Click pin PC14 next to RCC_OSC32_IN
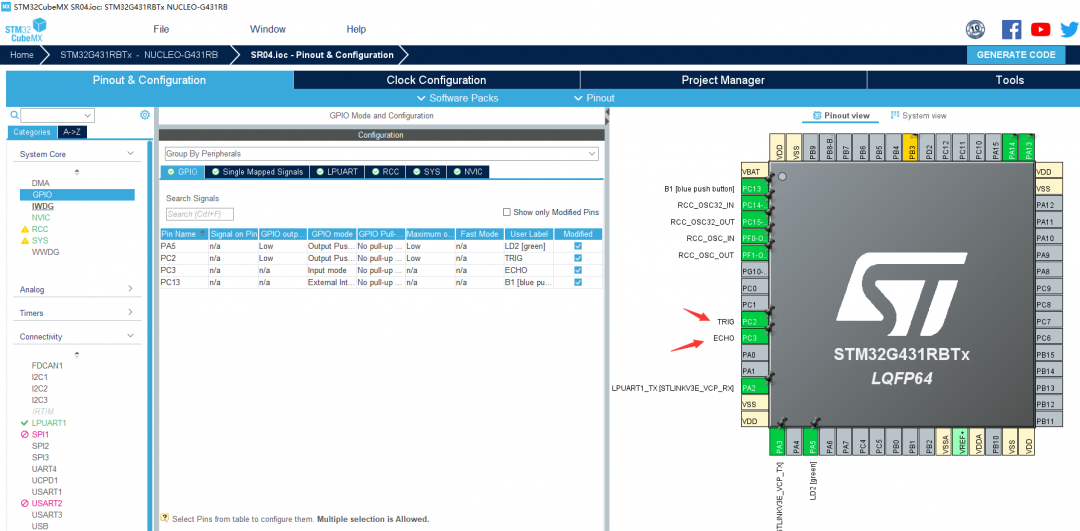Viewport: 1080px width, 531px height. click(755, 205)
